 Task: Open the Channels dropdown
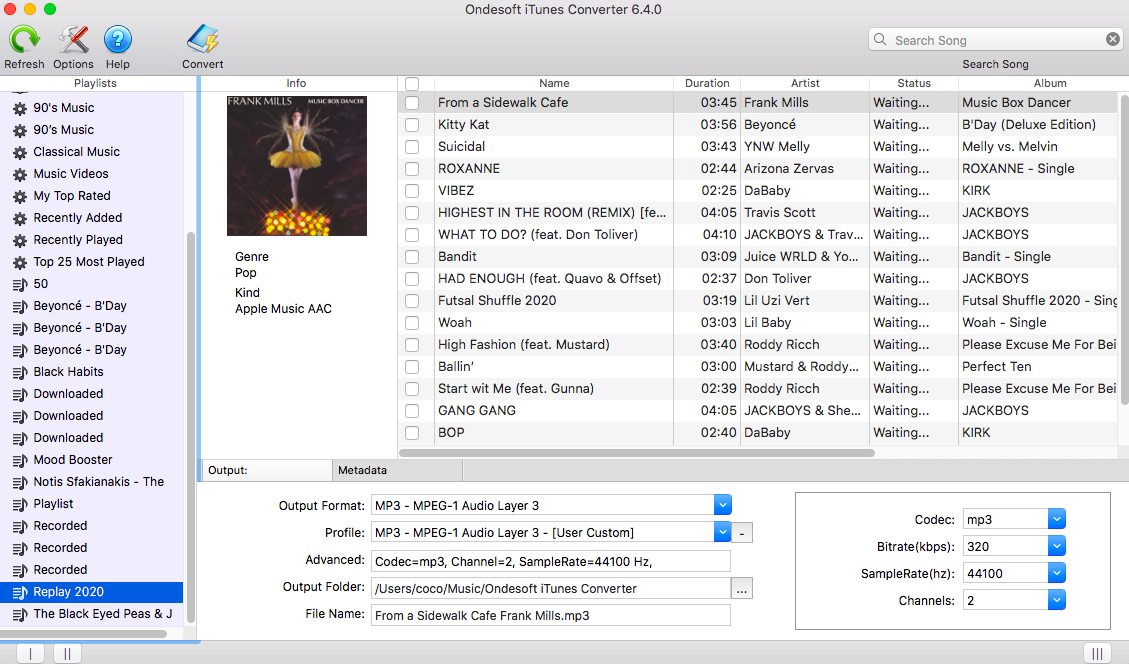click(x=1056, y=600)
